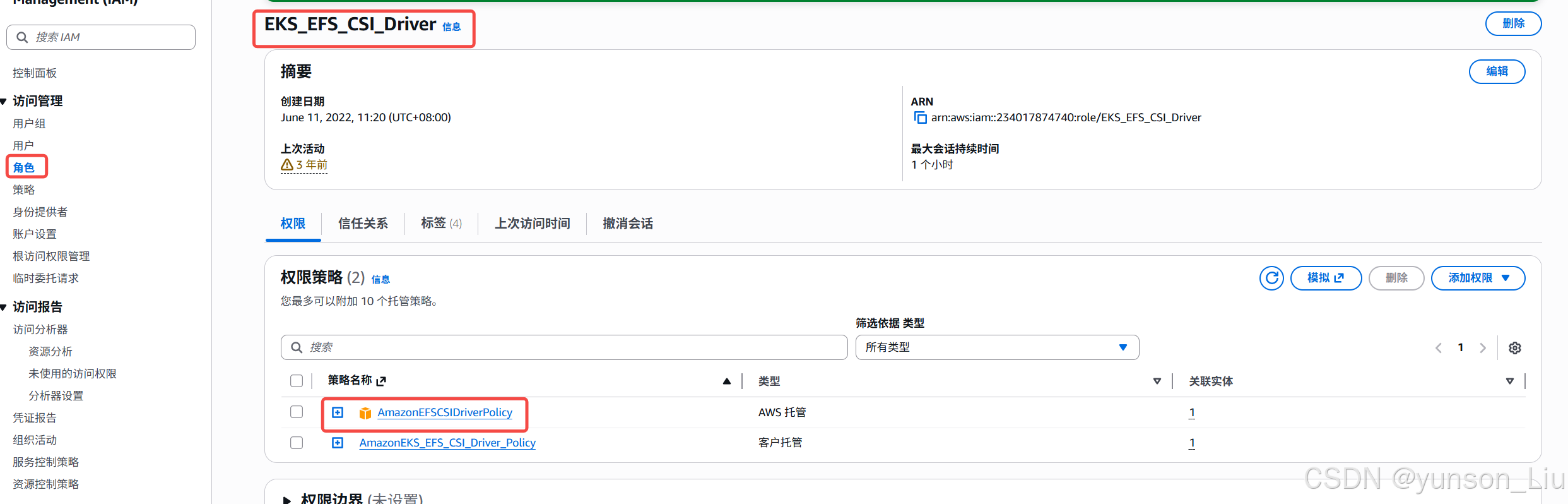The height and width of the screenshot is (504, 1568).
Task: Open 凭证报告 in the sidebar
Action: click(35, 418)
